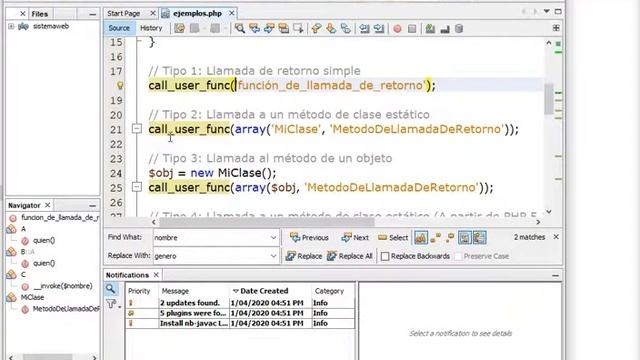640x360 pixels.
Task: Close the find and replace bar
Action: tap(556, 237)
